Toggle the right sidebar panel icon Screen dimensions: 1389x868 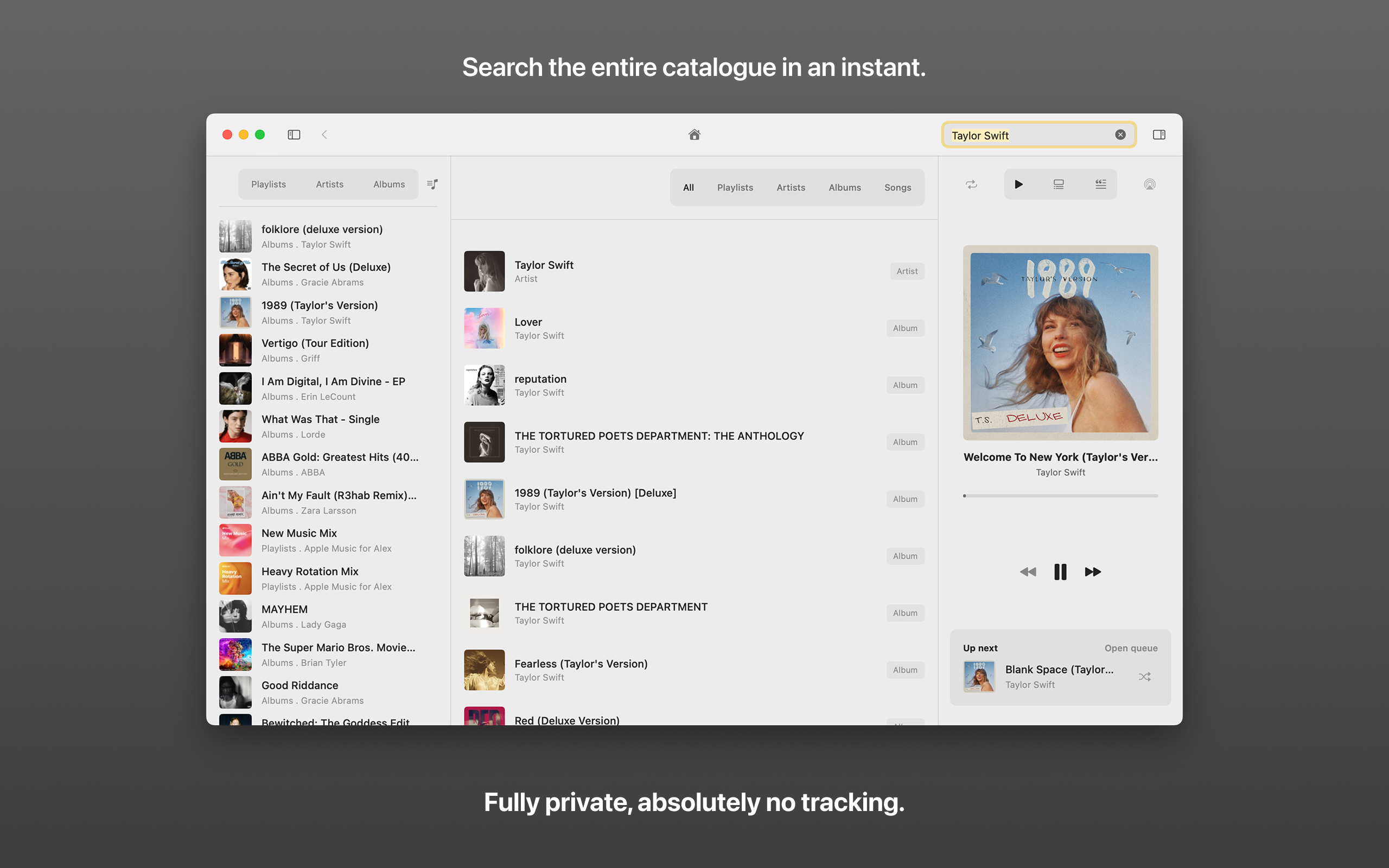(1158, 135)
